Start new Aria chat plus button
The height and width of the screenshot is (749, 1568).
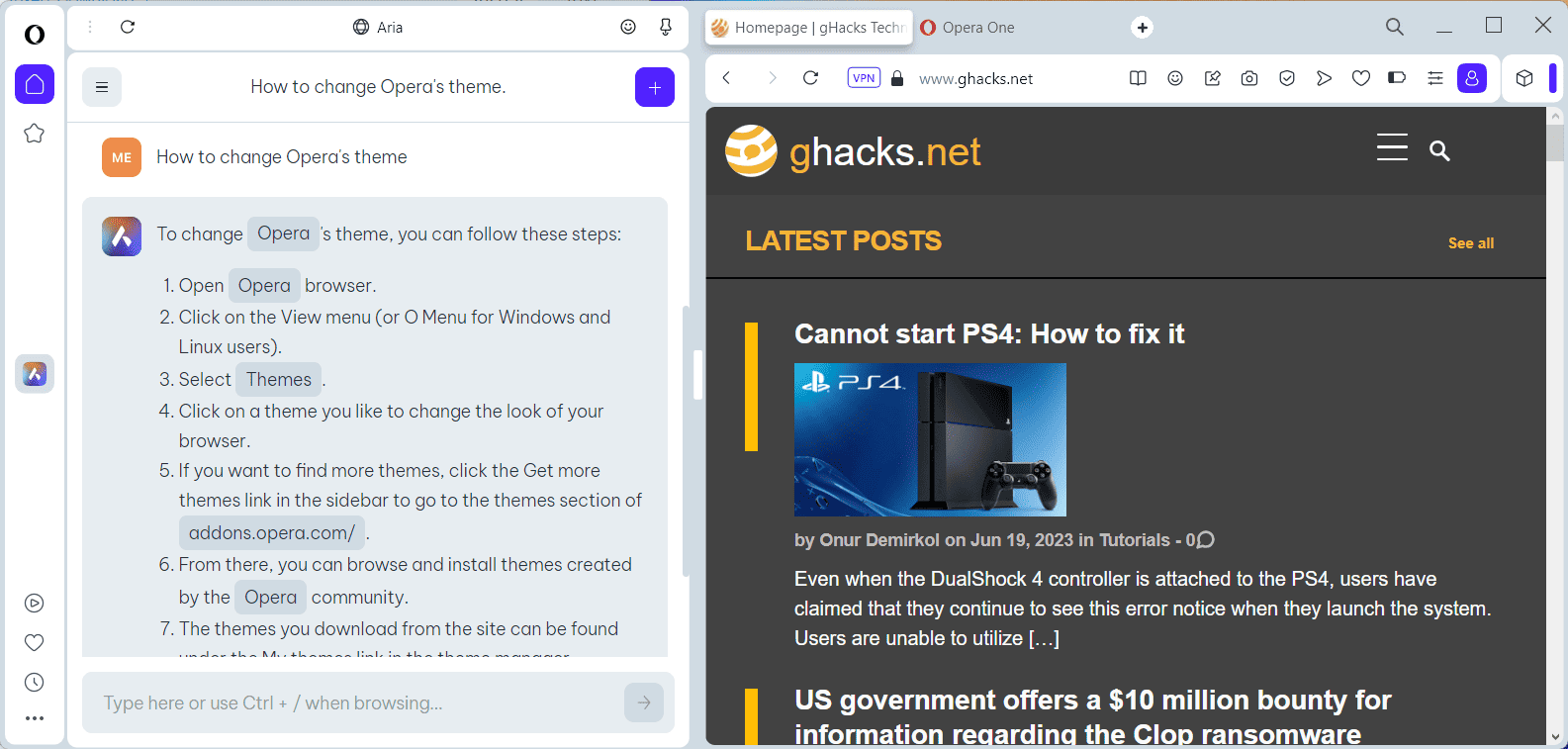655,87
